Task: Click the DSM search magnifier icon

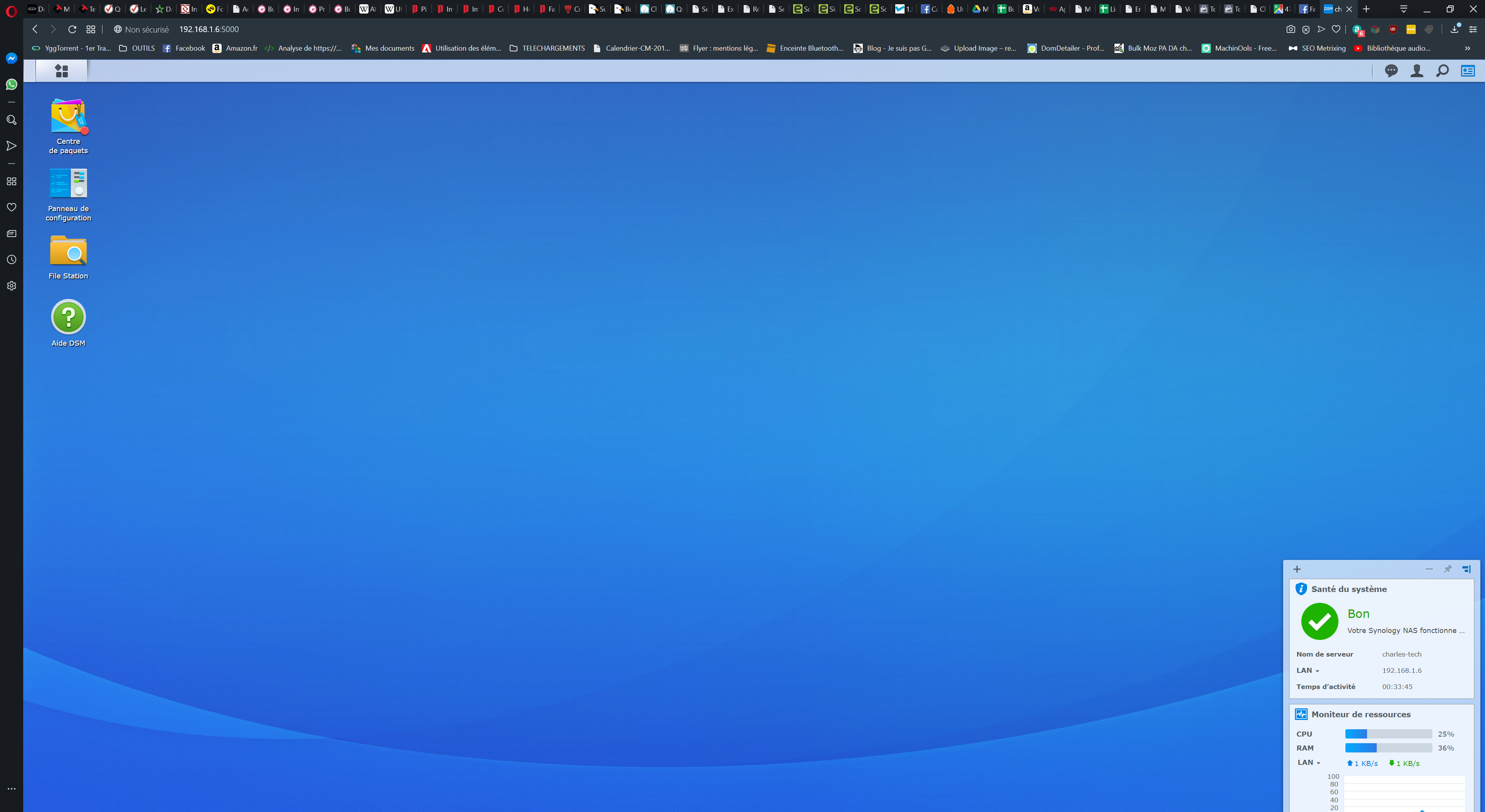Action: click(x=1442, y=71)
